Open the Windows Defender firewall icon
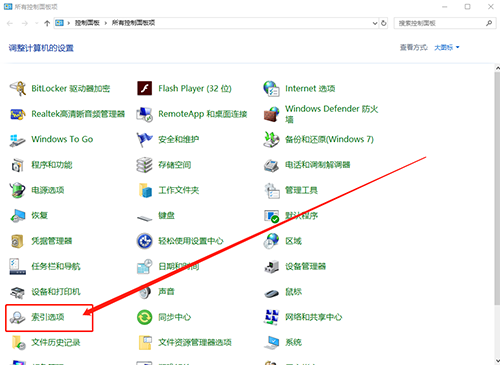 point(271,114)
